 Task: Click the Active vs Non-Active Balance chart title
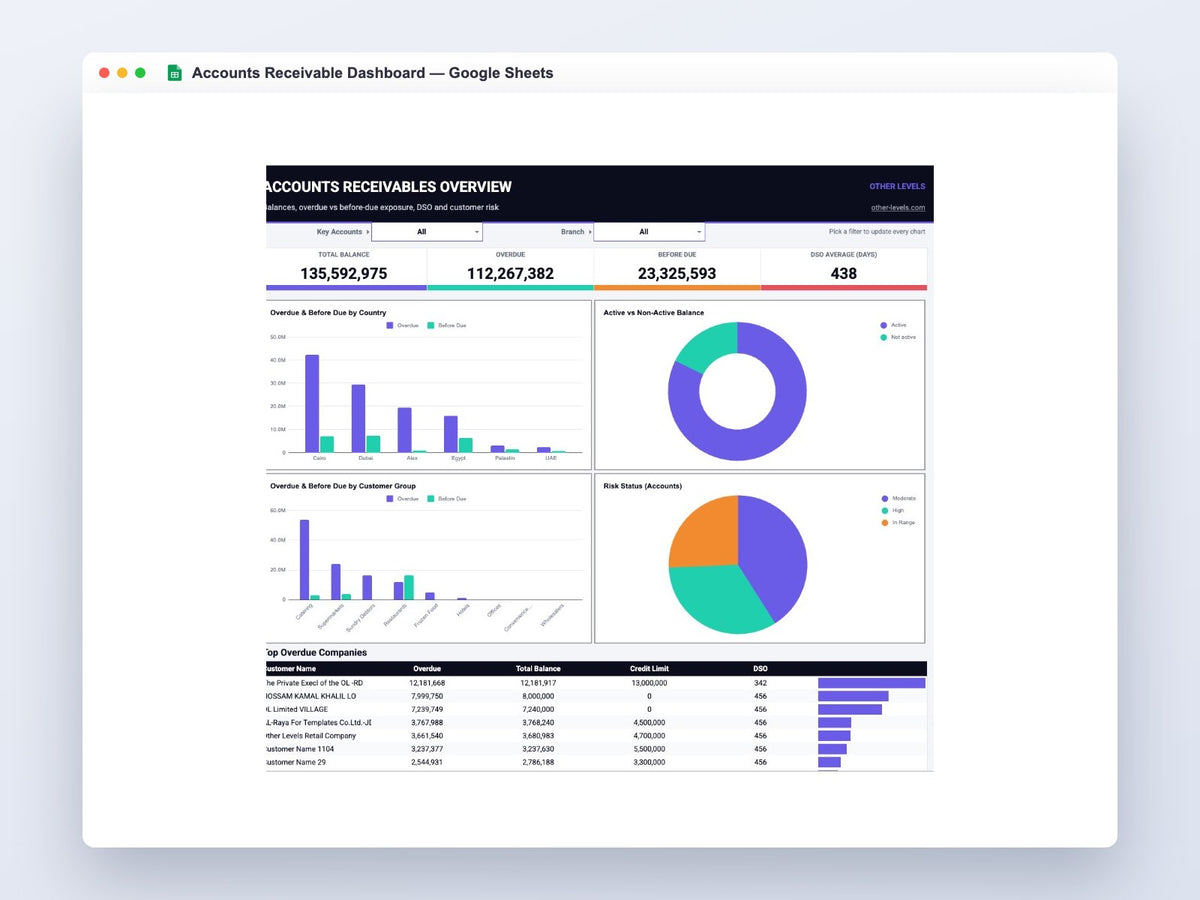pos(654,312)
